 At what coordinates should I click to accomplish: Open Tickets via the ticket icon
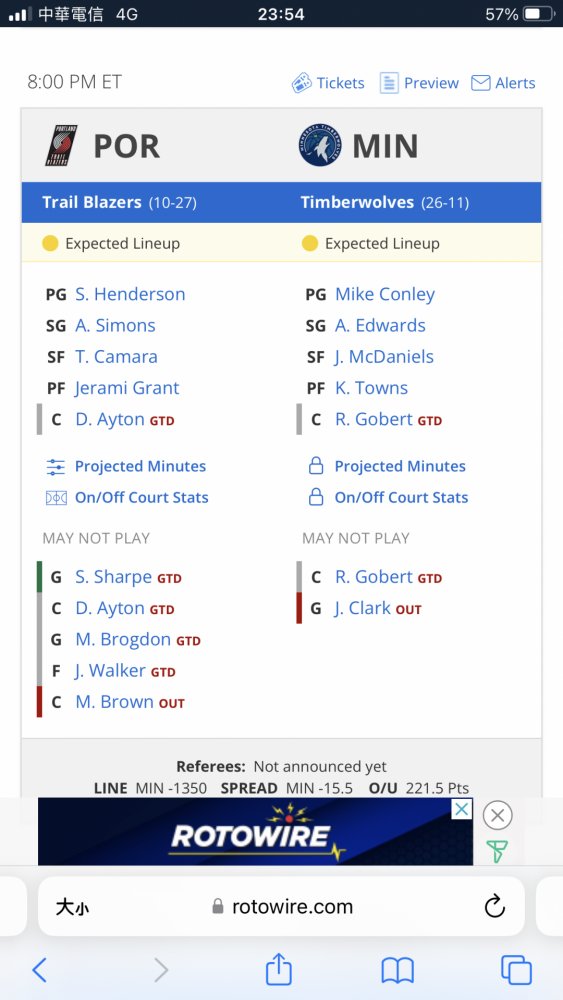(x=302, y=83)
